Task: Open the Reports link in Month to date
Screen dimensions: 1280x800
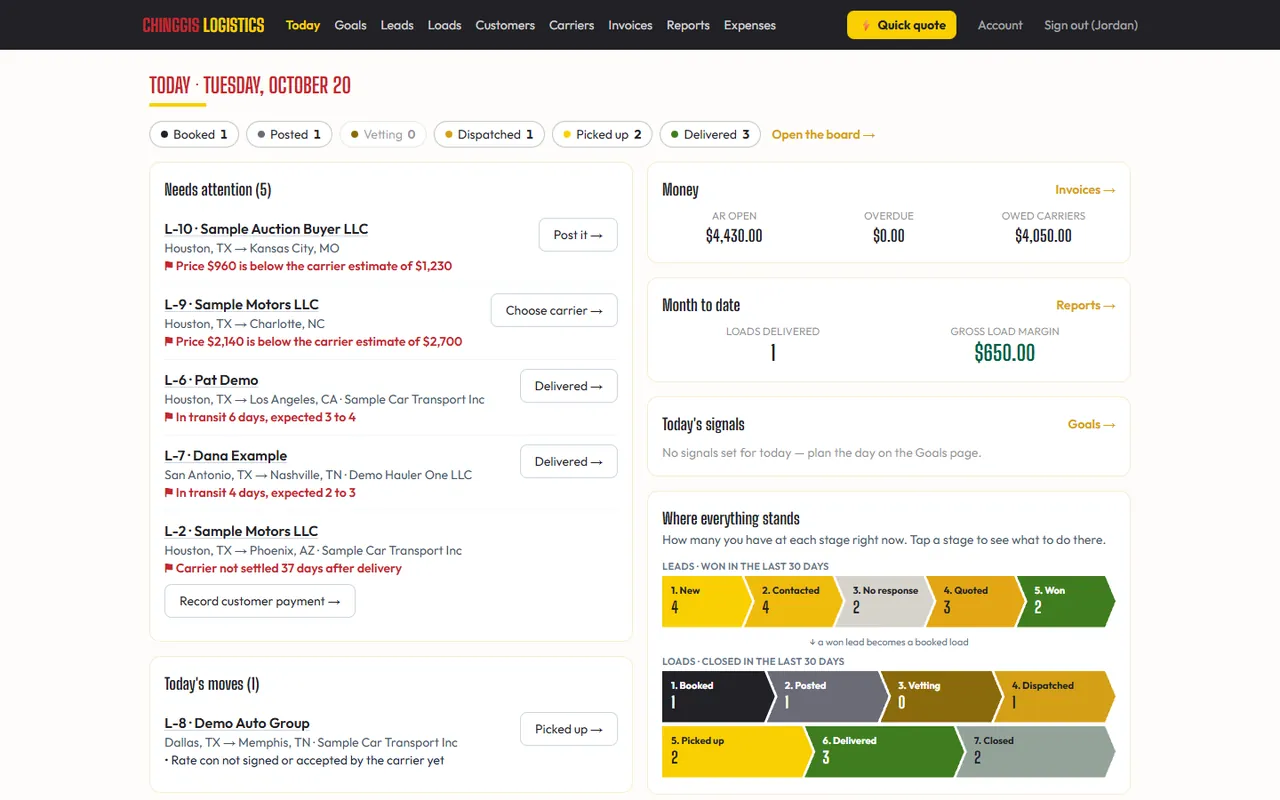Action: click(x=1086, y=306)
